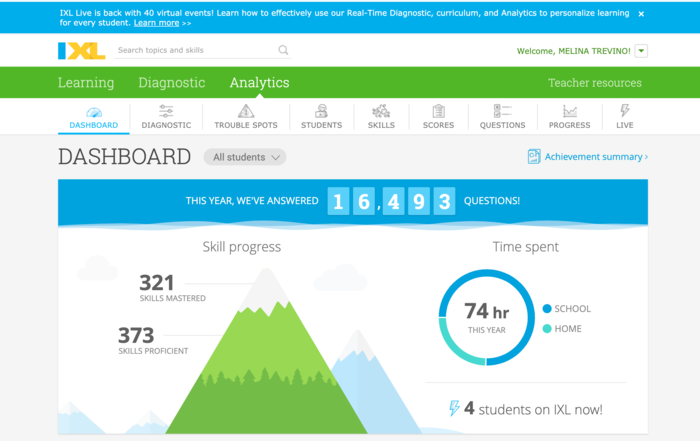Dismiss the IXL Live announcement banner
The image size is (700, 441).
pos(641,14)
